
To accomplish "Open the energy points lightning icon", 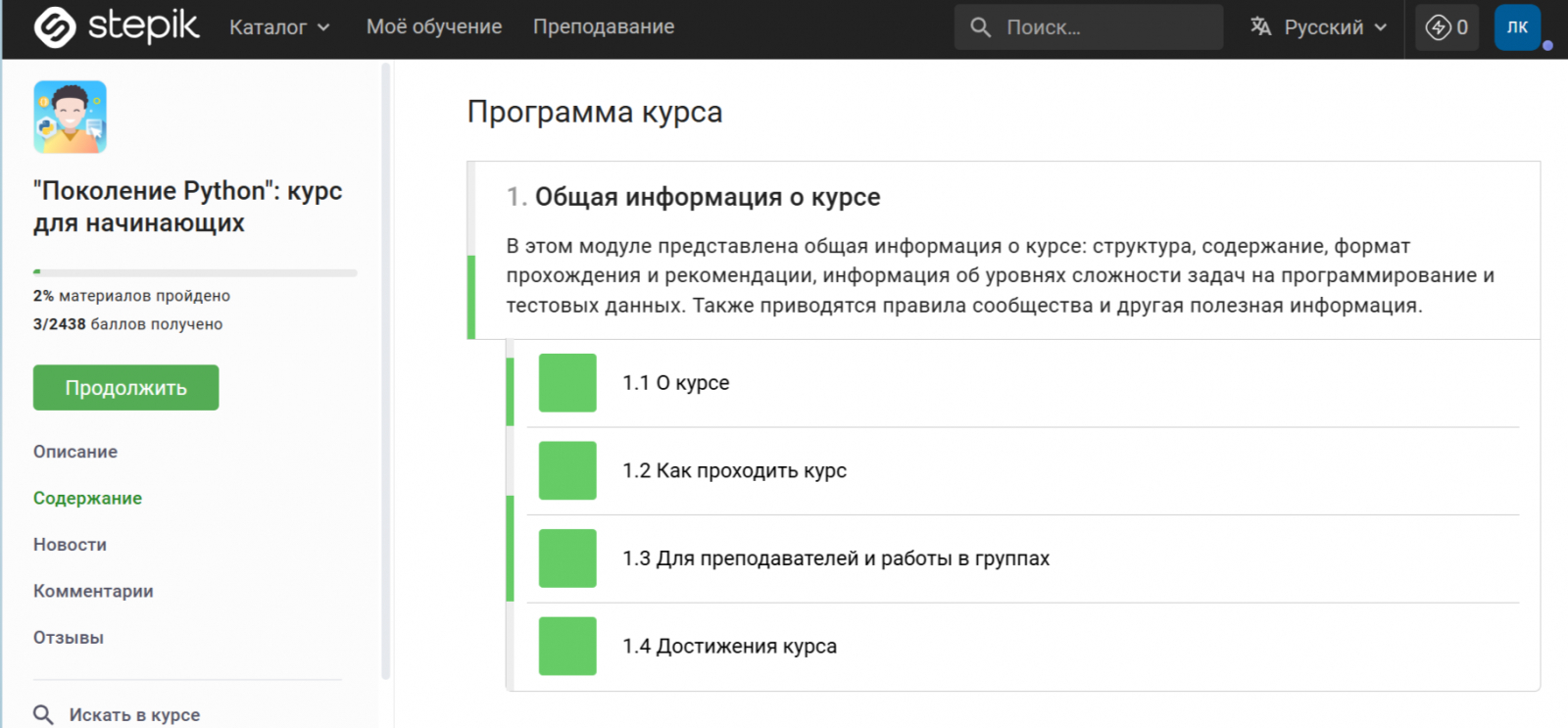I will (x=1438, y=27).
